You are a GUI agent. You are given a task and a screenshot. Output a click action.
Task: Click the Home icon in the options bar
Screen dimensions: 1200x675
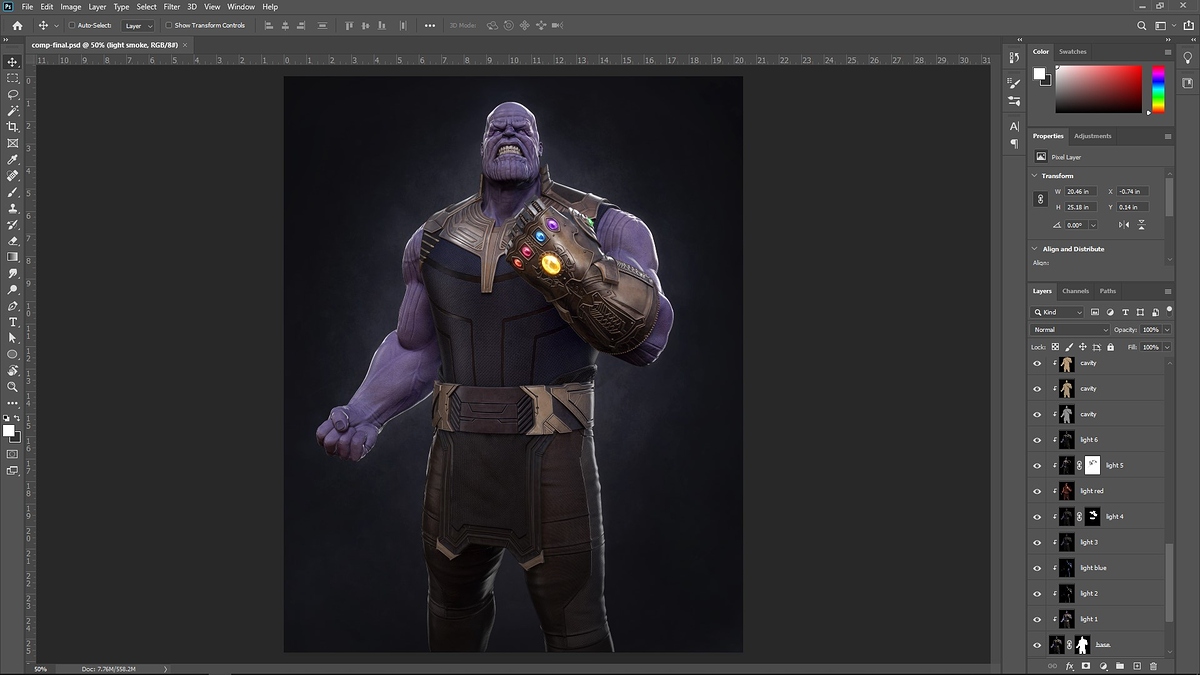[x=17, y=25]
